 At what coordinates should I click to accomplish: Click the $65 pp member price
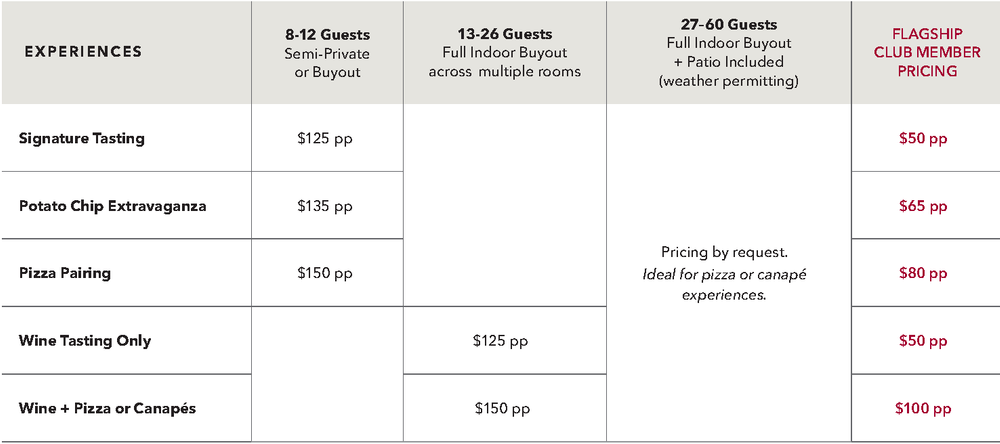point(924,206)
